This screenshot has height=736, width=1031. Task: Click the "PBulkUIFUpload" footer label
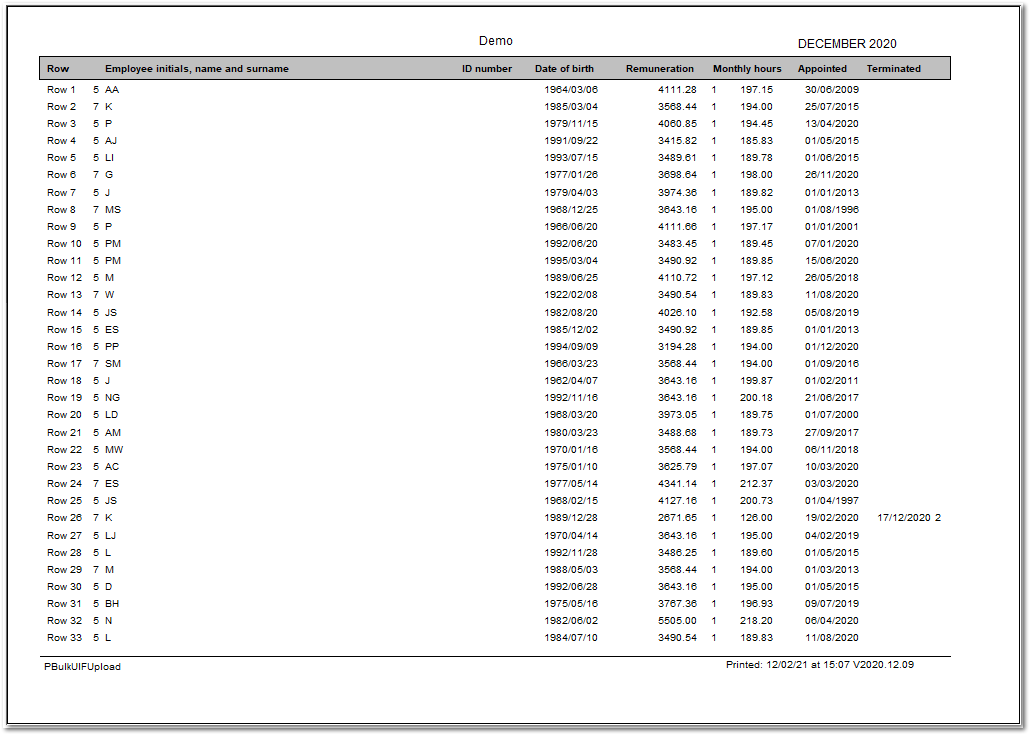(82, 666)
